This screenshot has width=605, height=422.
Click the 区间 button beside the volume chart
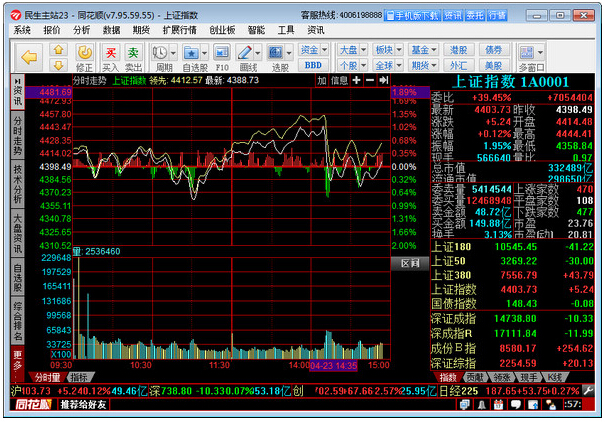(410, 263)
